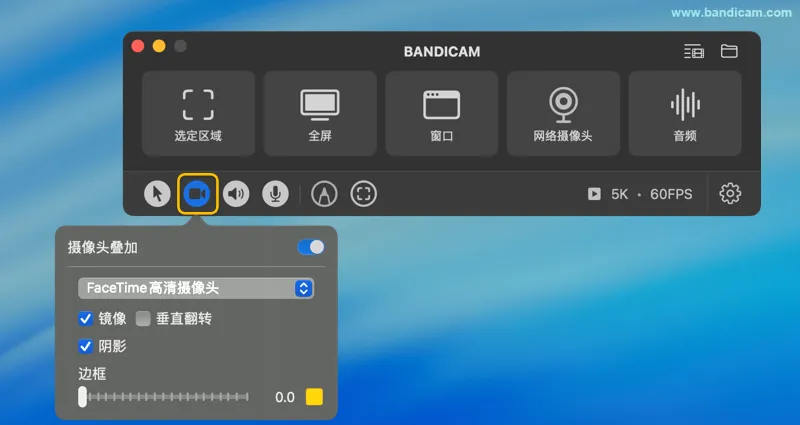Uncheck the 镜像 mirror checkbox
The width and height of the screenshot is (800, 425).
(85, 319)
